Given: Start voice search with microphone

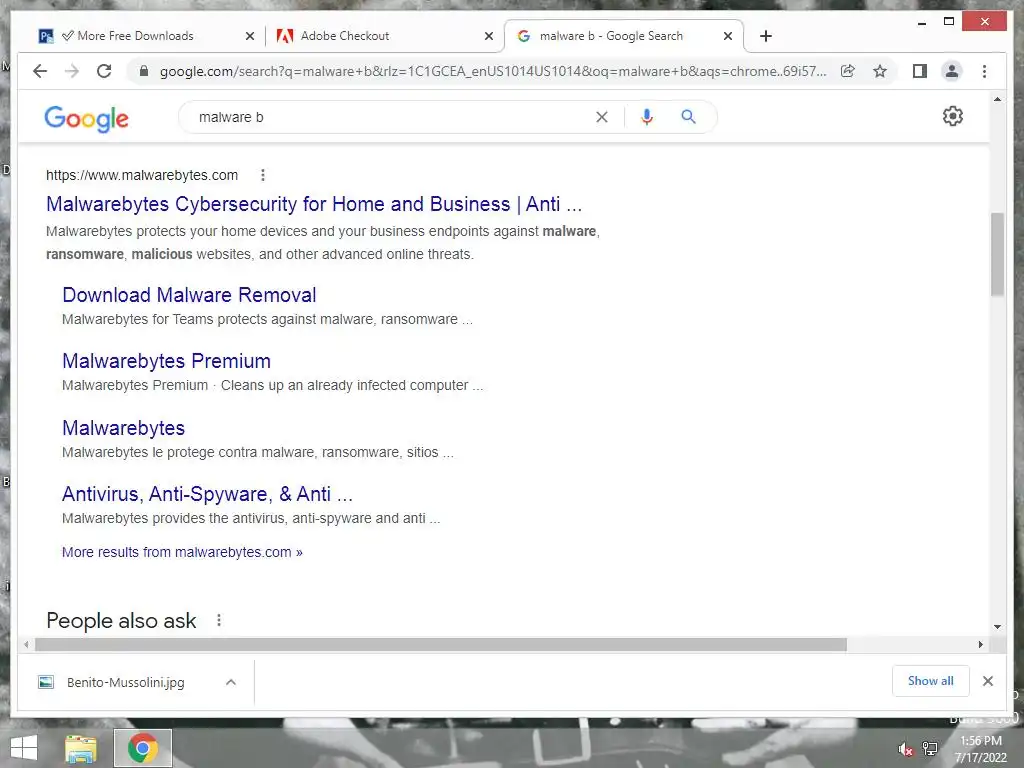Looking at the screenshot, I should point(647,117).
